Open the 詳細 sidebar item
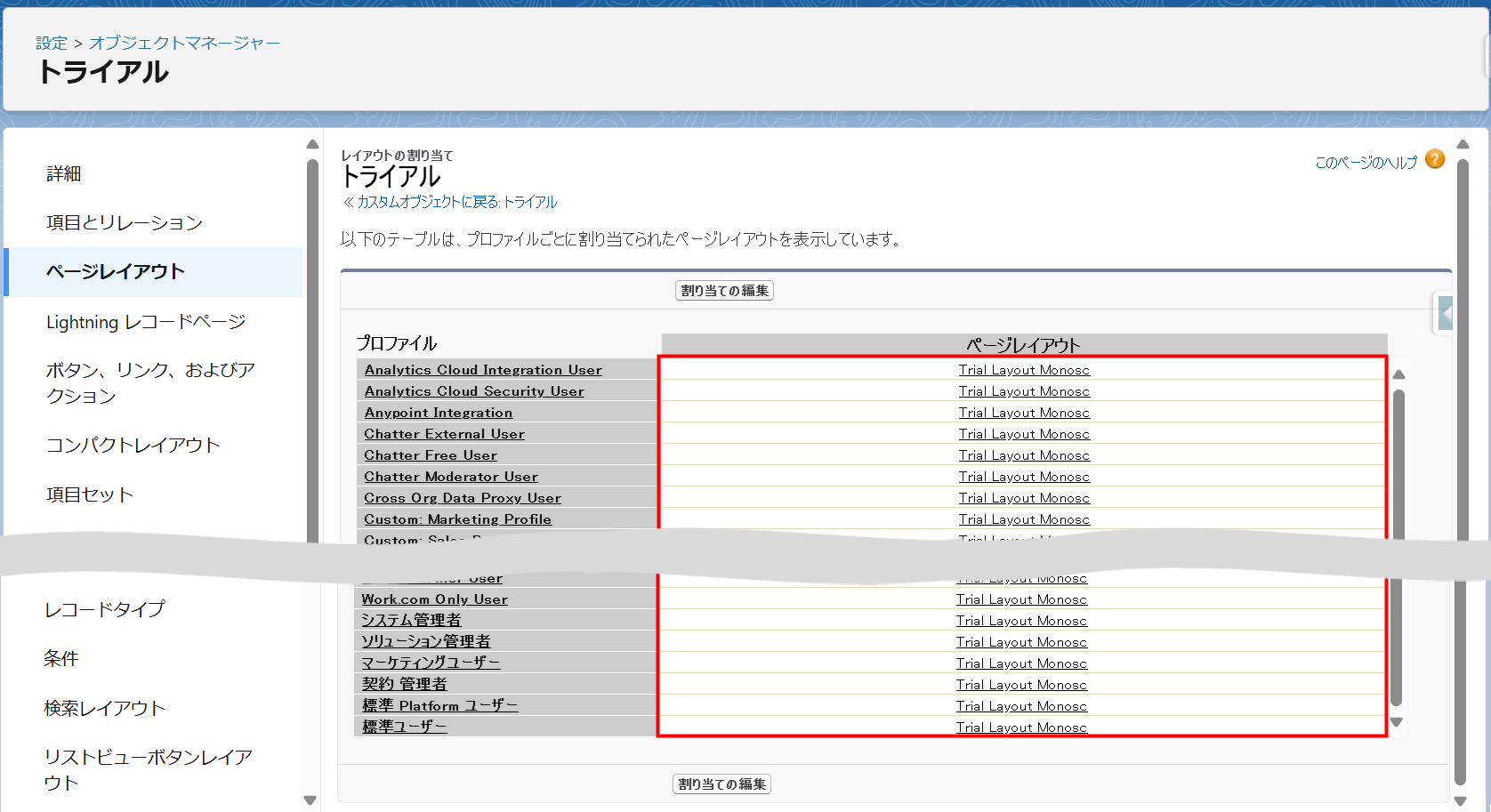 click(64, 174)
